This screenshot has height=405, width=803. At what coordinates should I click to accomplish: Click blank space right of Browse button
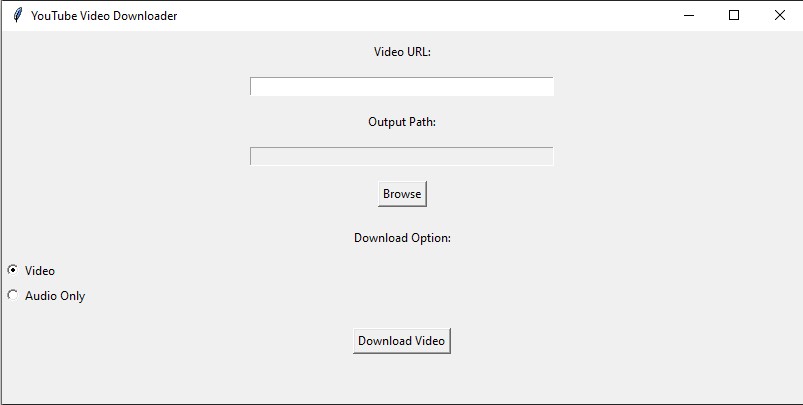click(x=600, y=194)
